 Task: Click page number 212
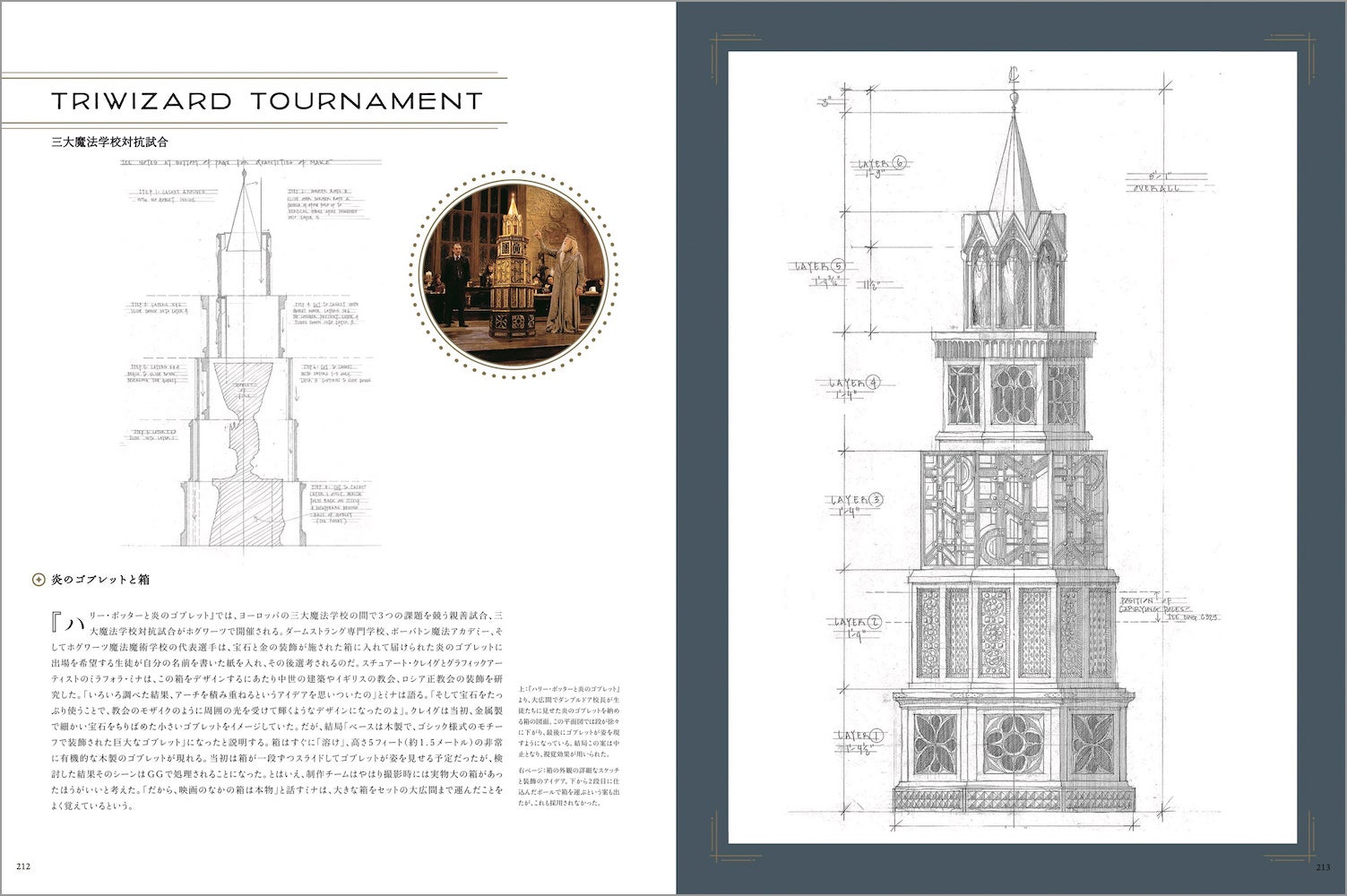(x=23, y=866)
